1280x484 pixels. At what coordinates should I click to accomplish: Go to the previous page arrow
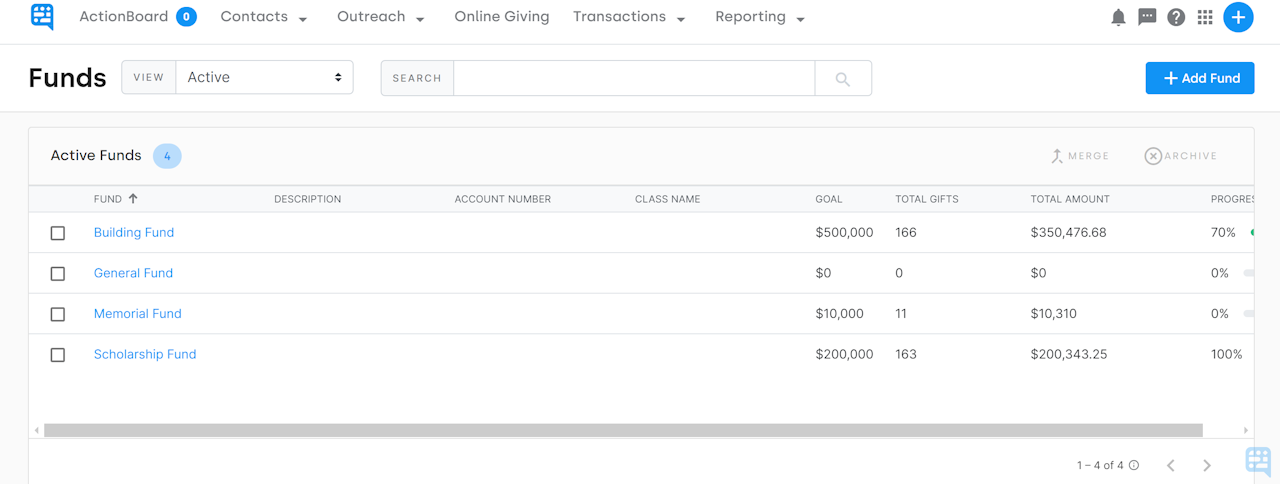tap(1170, 465)
